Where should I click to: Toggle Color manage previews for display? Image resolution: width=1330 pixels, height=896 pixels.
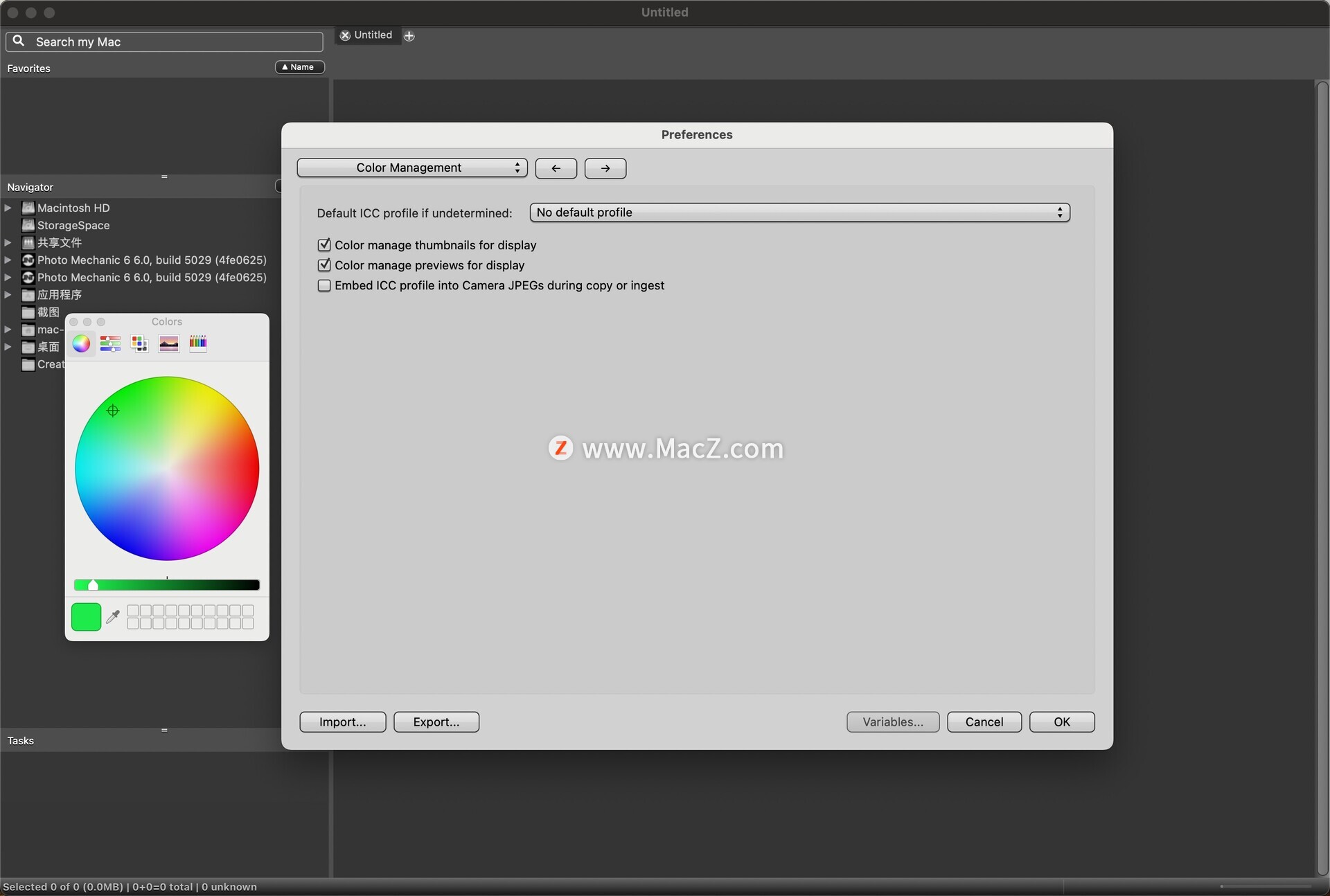[x=324, y=265]
